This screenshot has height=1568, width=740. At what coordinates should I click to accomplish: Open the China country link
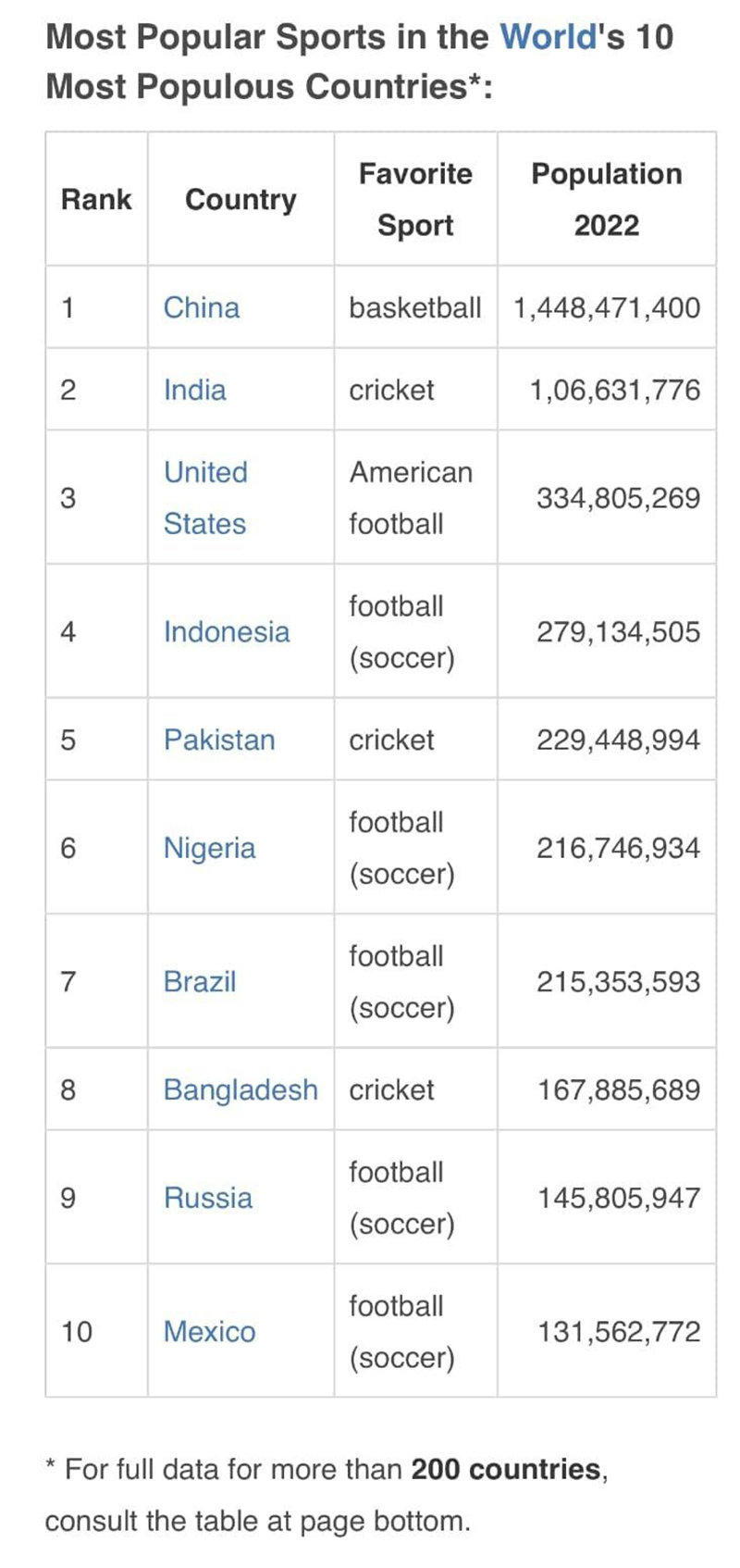(201, 307)
